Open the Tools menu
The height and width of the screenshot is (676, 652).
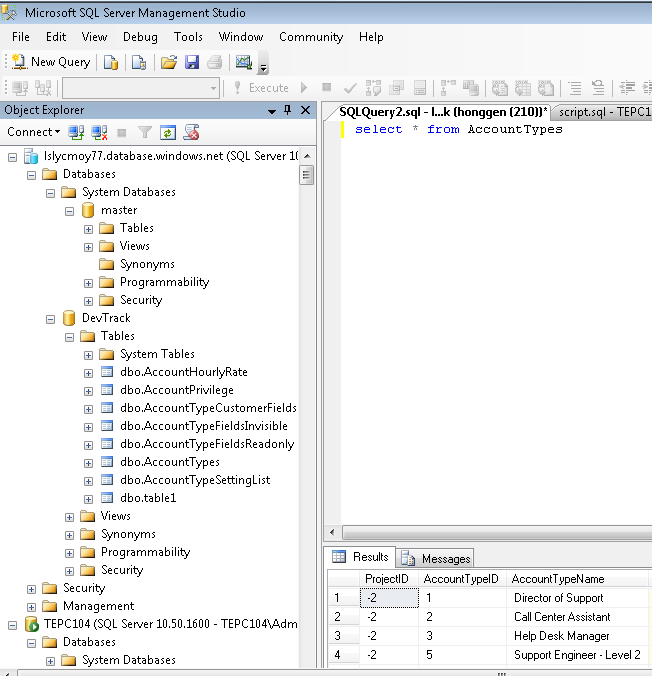point(188,37)
